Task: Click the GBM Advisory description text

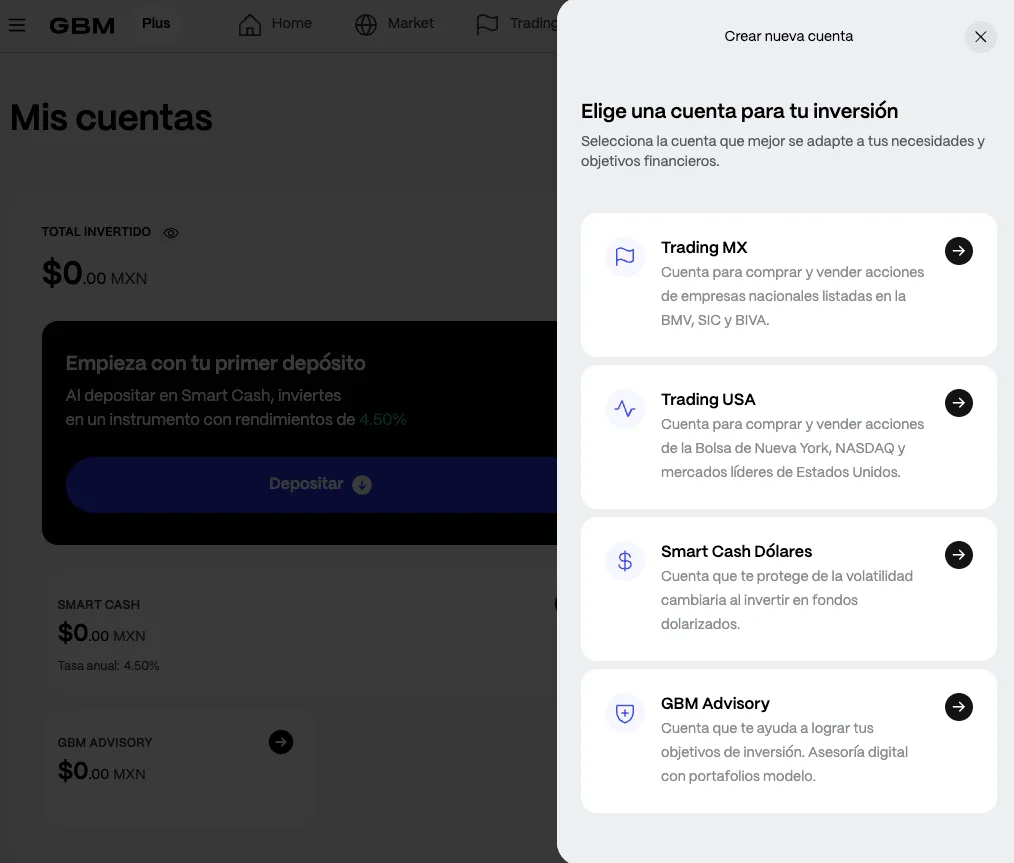Action: (x=784, y=752)
